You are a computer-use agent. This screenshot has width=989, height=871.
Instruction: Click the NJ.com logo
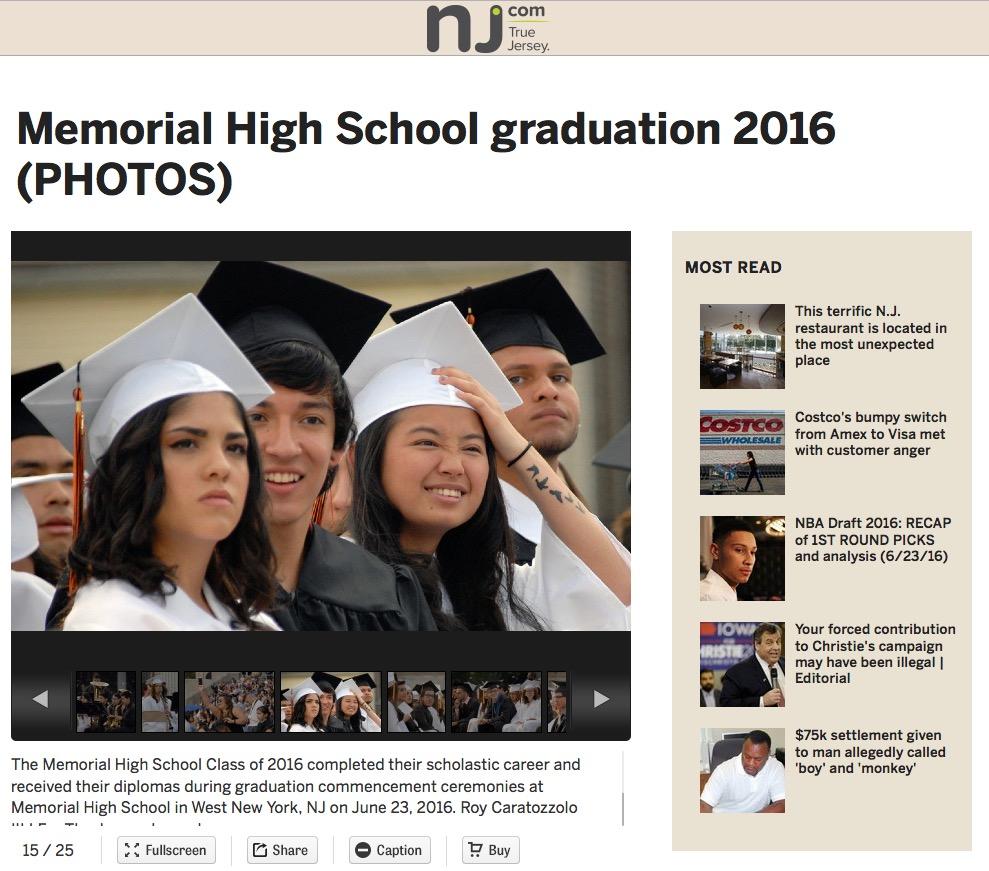coord(488,28)
